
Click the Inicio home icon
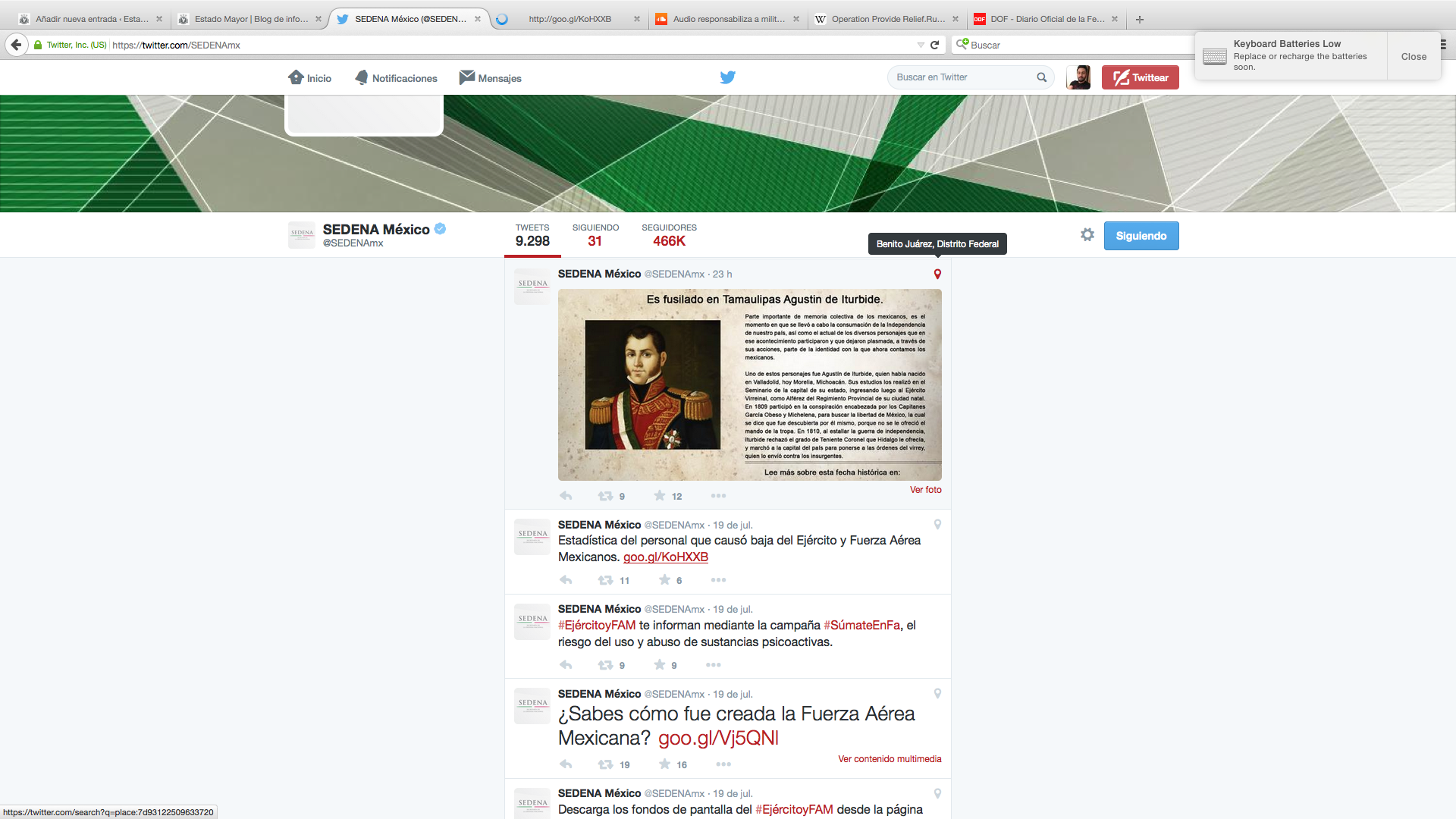pyautogui.click(x=296, y=77)
